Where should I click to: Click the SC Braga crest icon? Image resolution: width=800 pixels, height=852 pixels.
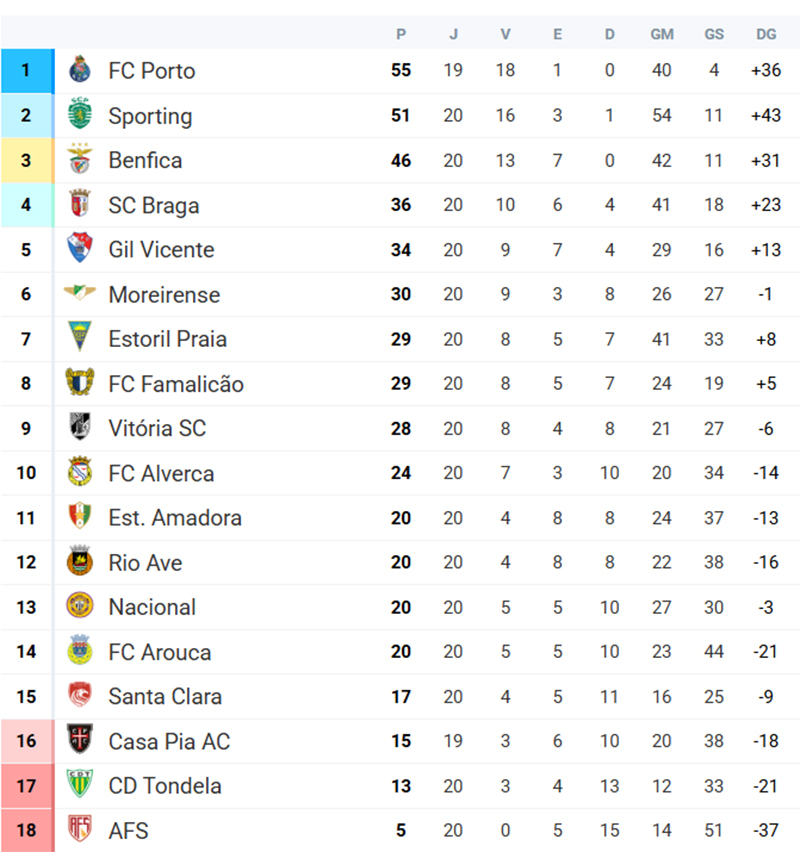click(79, 205)
